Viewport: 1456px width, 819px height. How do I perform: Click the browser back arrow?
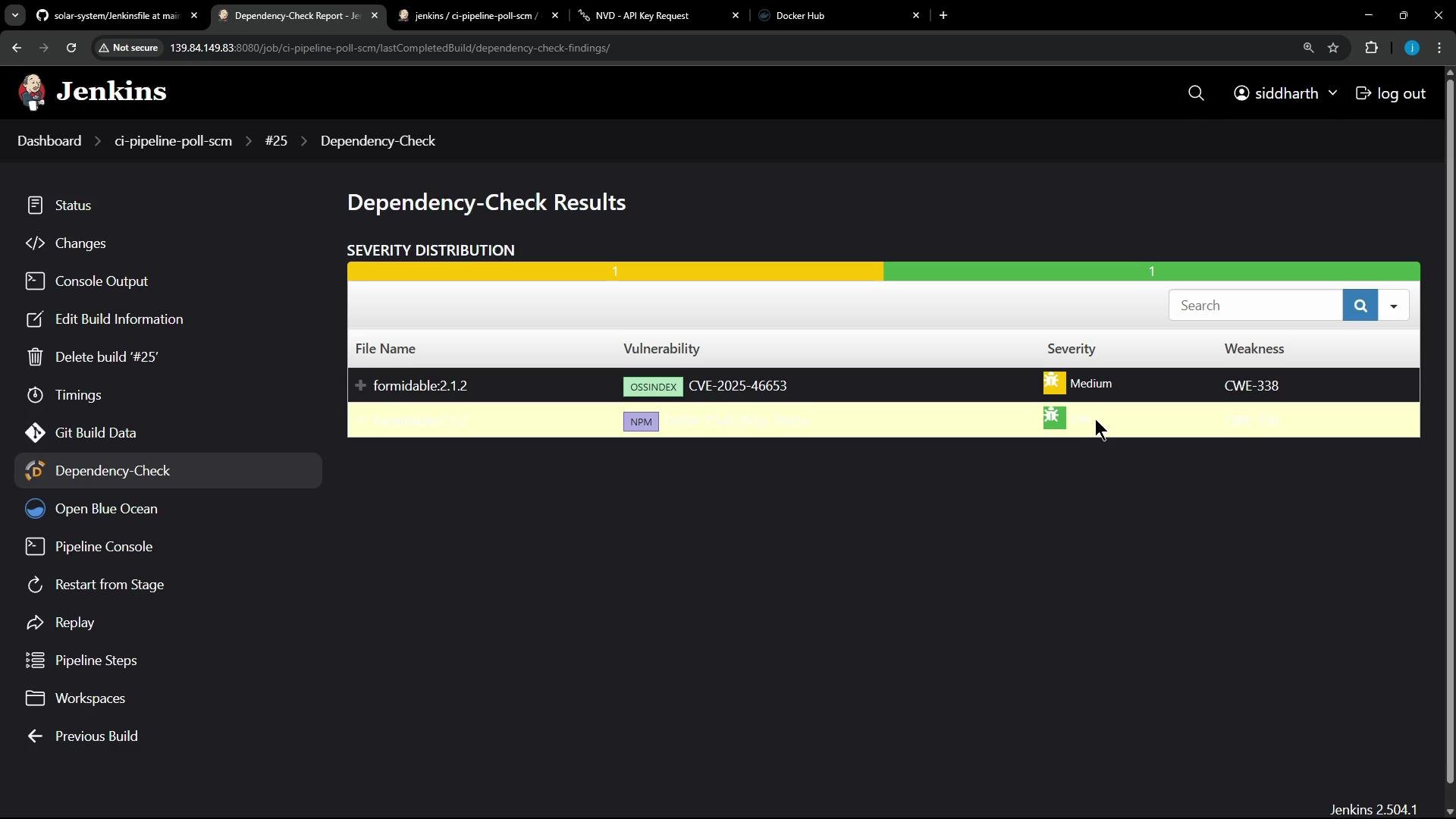point(17,48)
